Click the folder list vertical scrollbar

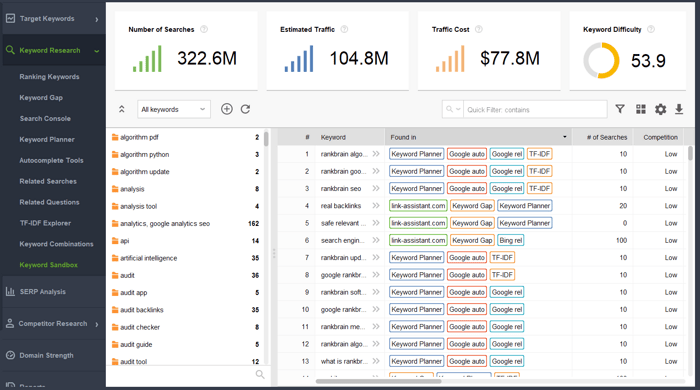267,139
